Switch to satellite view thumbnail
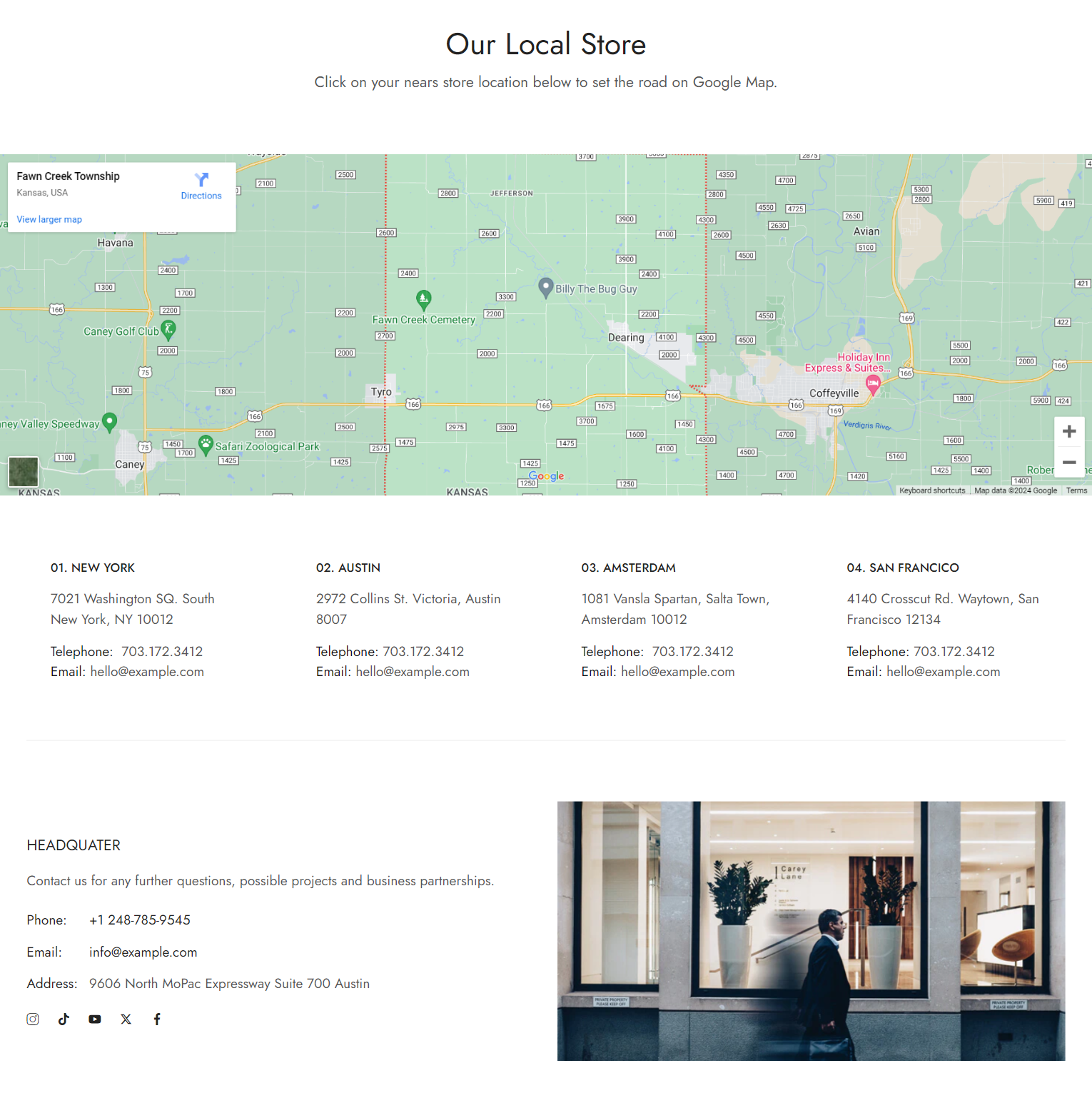1092x1103 pixels. pos(24,472)
